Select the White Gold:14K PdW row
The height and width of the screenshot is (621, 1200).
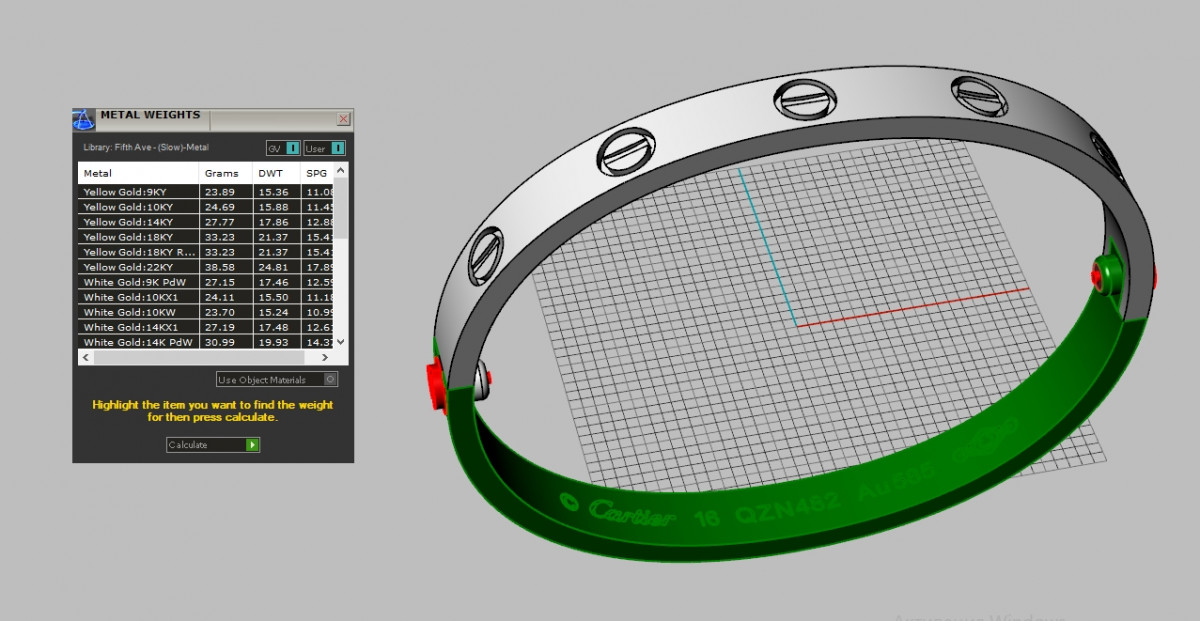coord(206,342)
